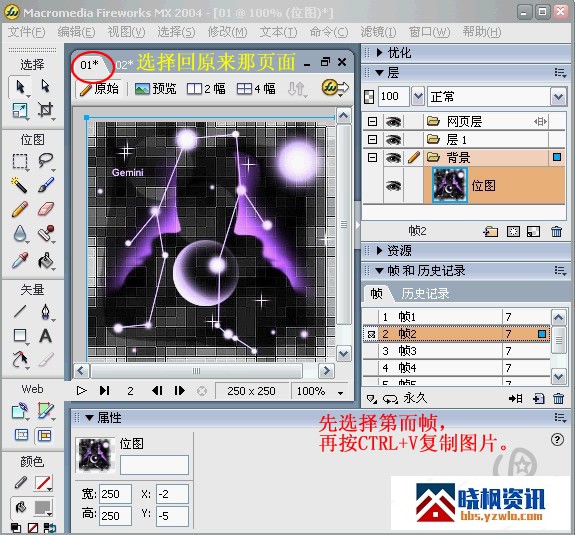The height and width of the screenshot is (535, 575).
Task: Select the Blur tool
Action: pos(20,234)
